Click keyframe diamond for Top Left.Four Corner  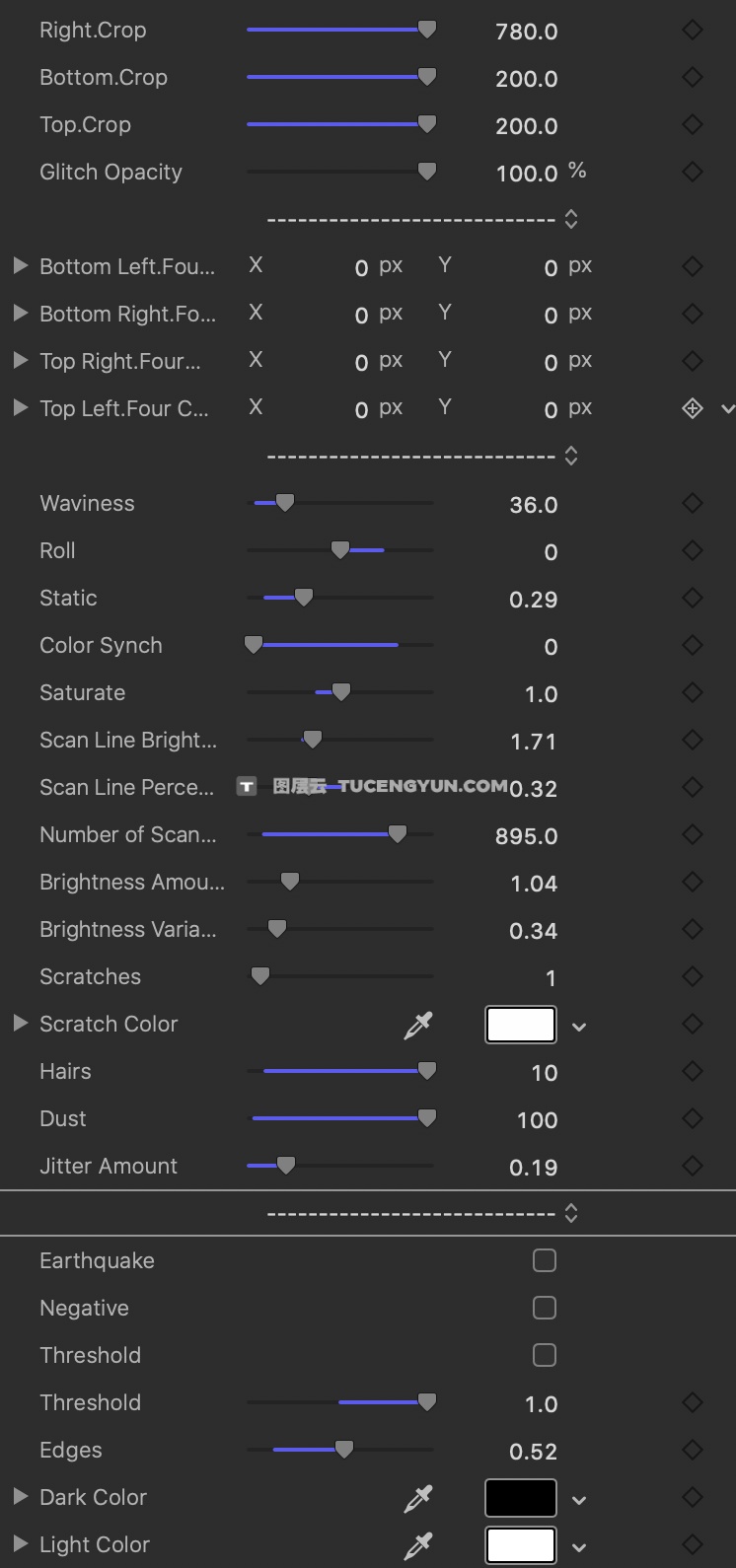click(693, 408)
